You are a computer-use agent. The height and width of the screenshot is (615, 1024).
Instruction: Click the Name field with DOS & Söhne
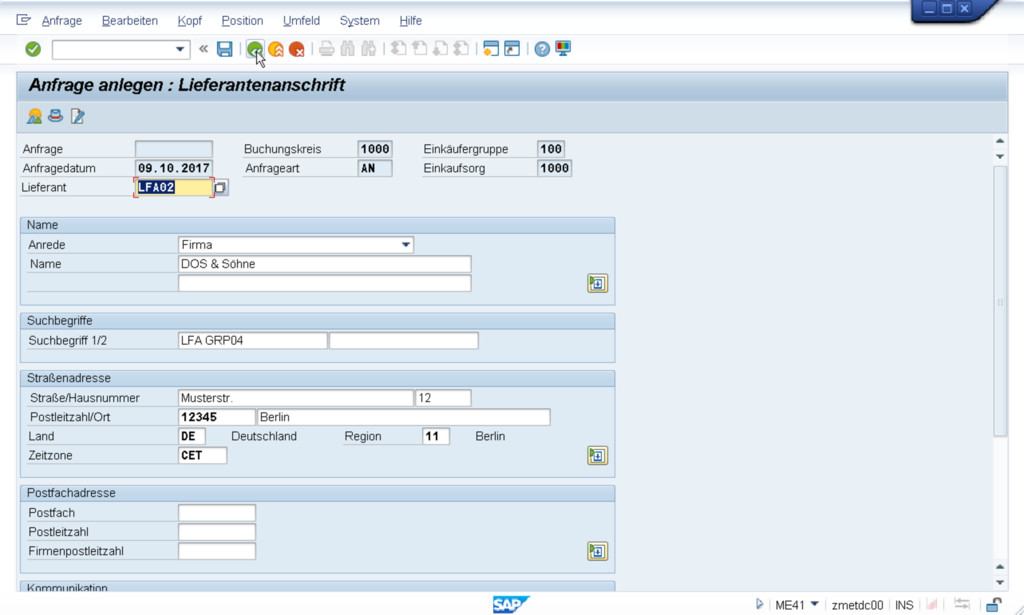tap(325, 264)
